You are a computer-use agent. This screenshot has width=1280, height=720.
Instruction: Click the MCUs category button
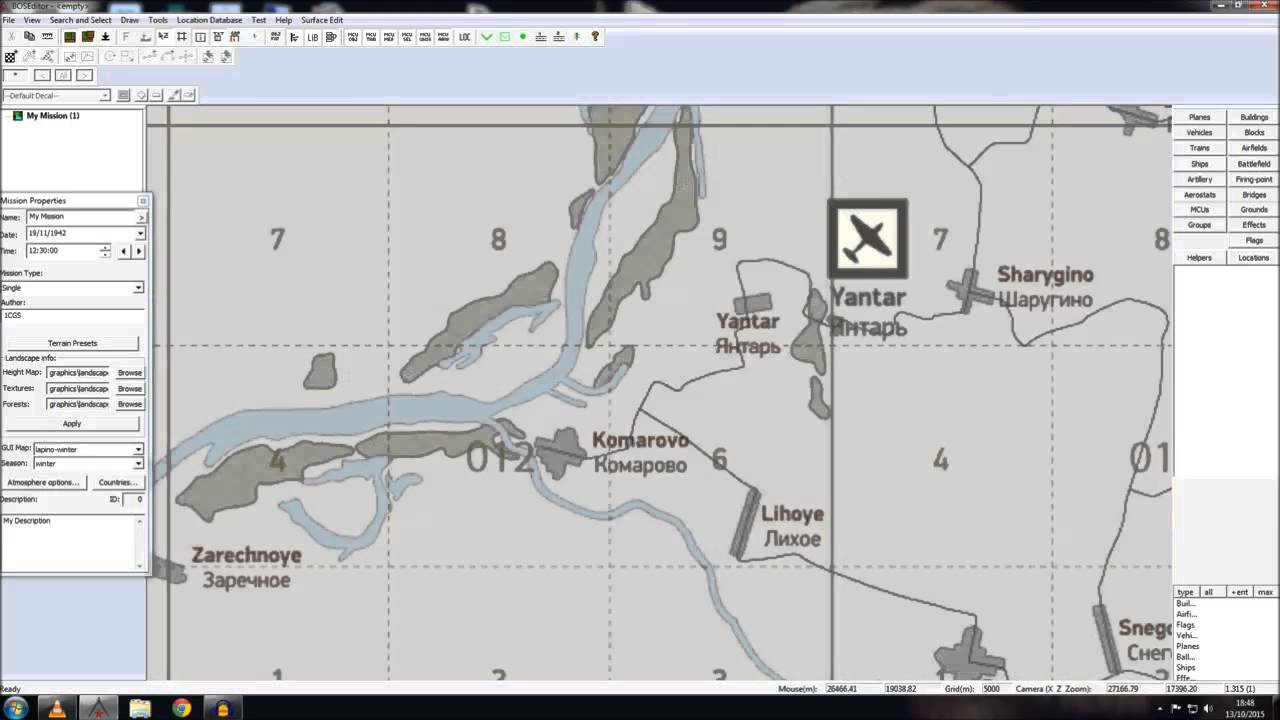[x=1199, y=210]
